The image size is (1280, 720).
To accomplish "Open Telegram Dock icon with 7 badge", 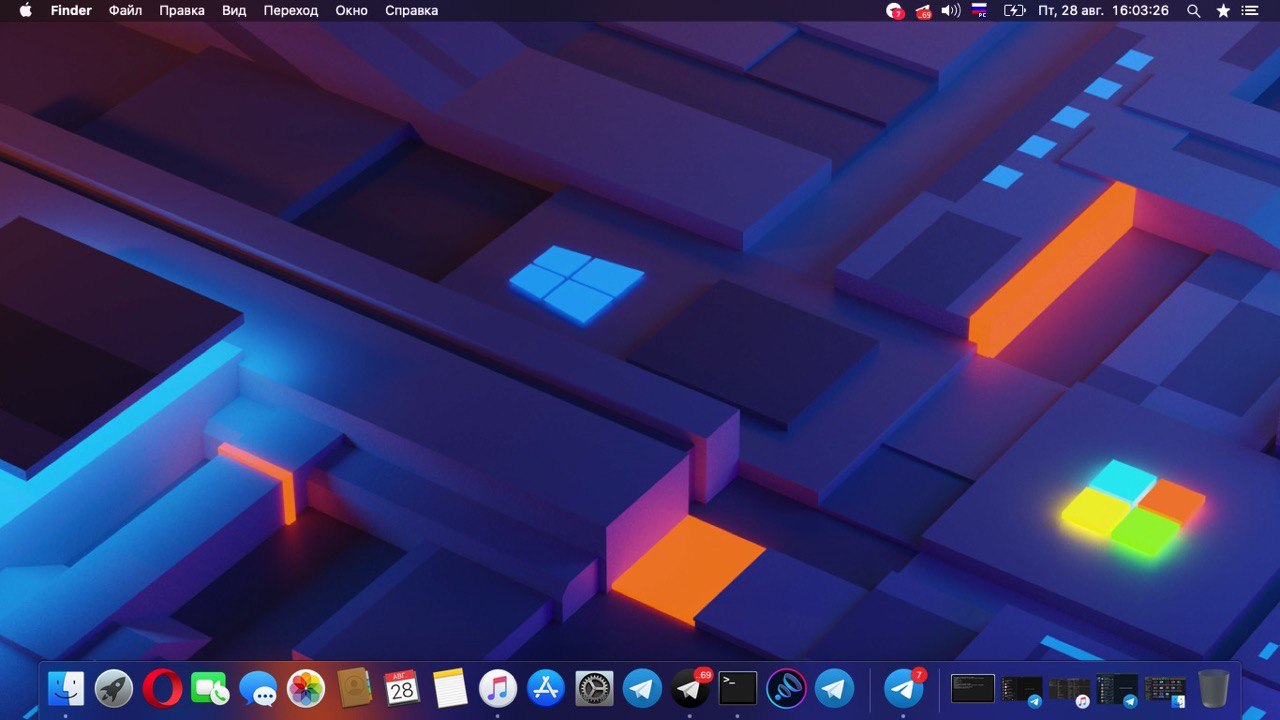I will pos(904,688).
